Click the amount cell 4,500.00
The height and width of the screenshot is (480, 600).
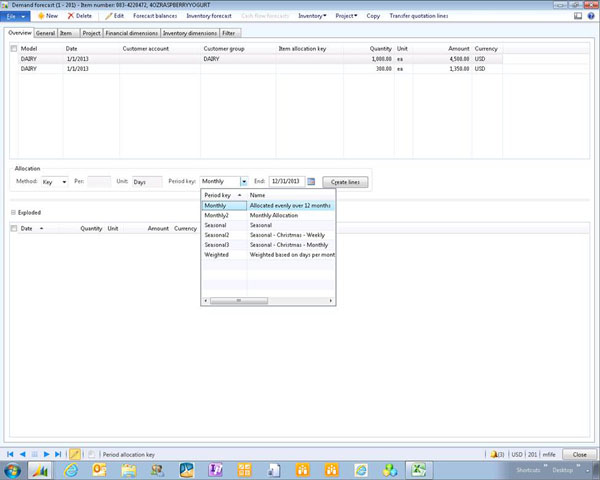(442, 59)
